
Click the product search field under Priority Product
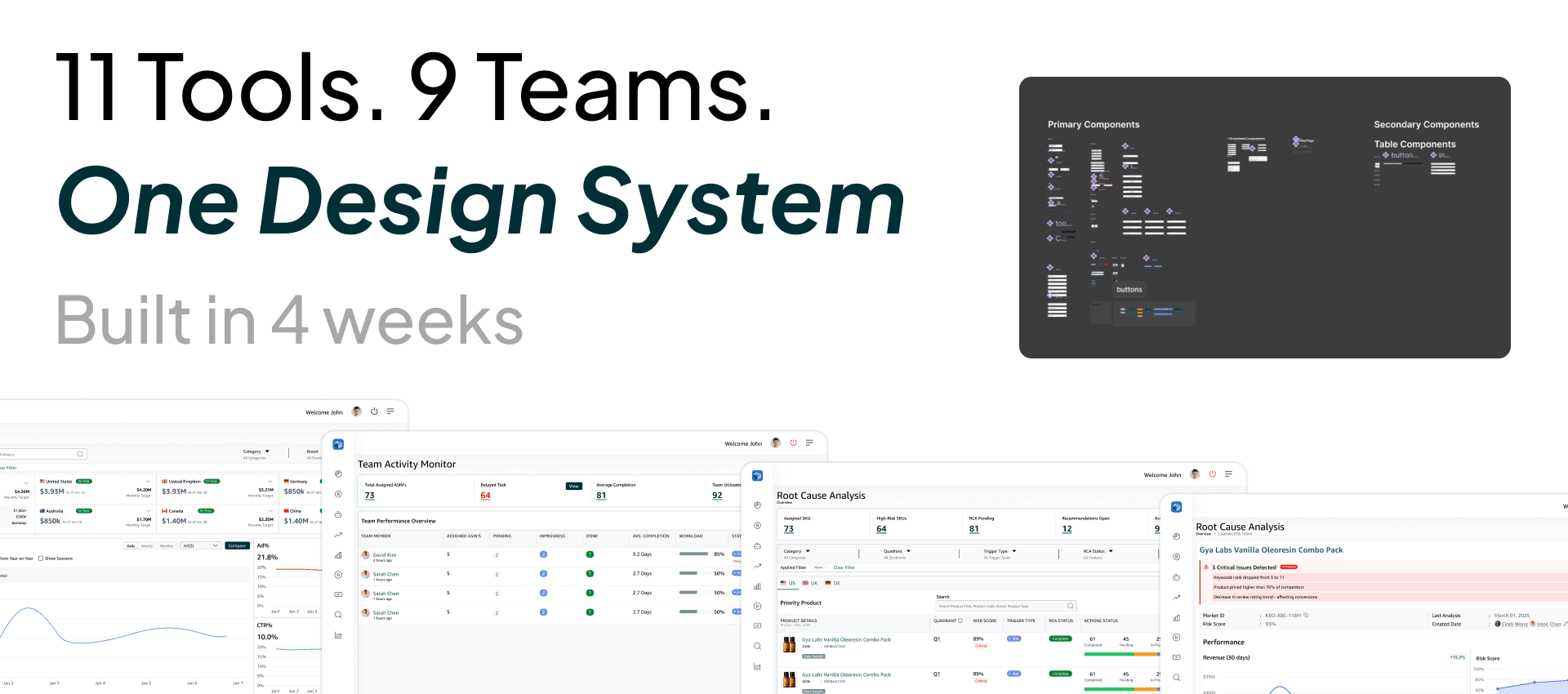[x=1006, y=606]
